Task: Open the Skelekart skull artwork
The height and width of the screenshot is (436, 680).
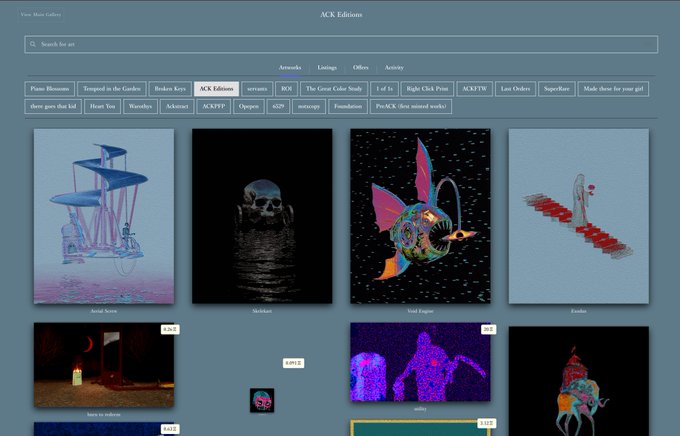Action: [262, 216]
